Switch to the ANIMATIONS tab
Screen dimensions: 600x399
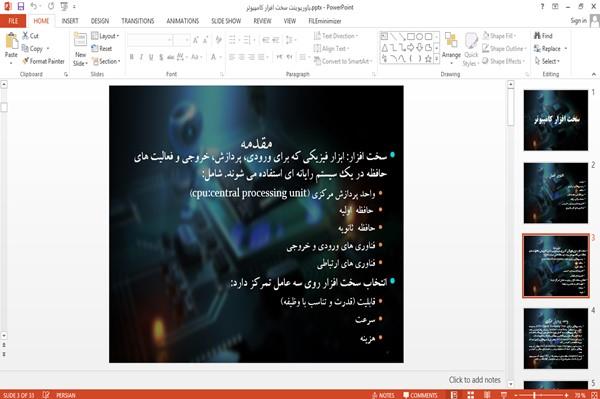click(x=183, y=21)
